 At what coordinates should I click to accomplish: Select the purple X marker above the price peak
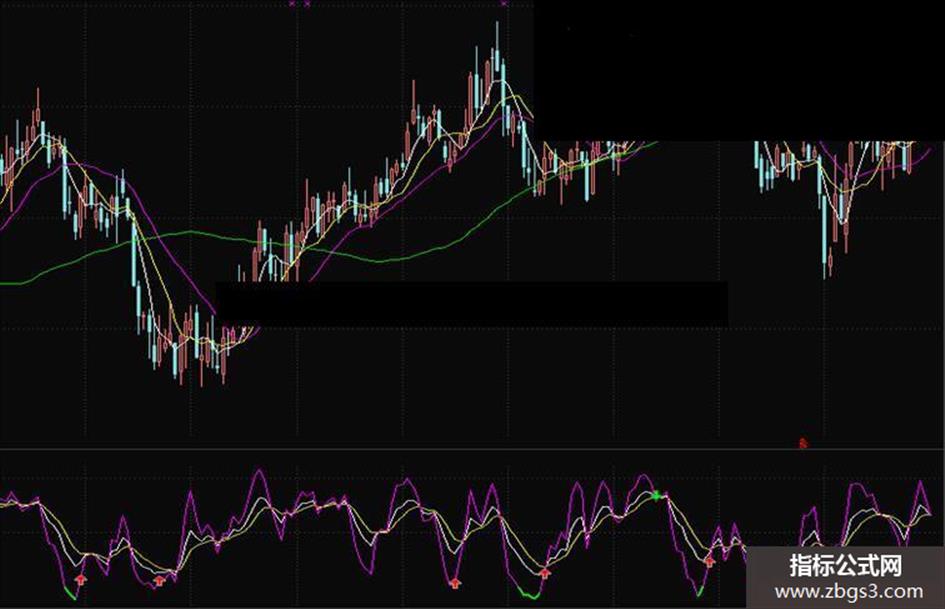pyautogui.click(x=504, y=4)
